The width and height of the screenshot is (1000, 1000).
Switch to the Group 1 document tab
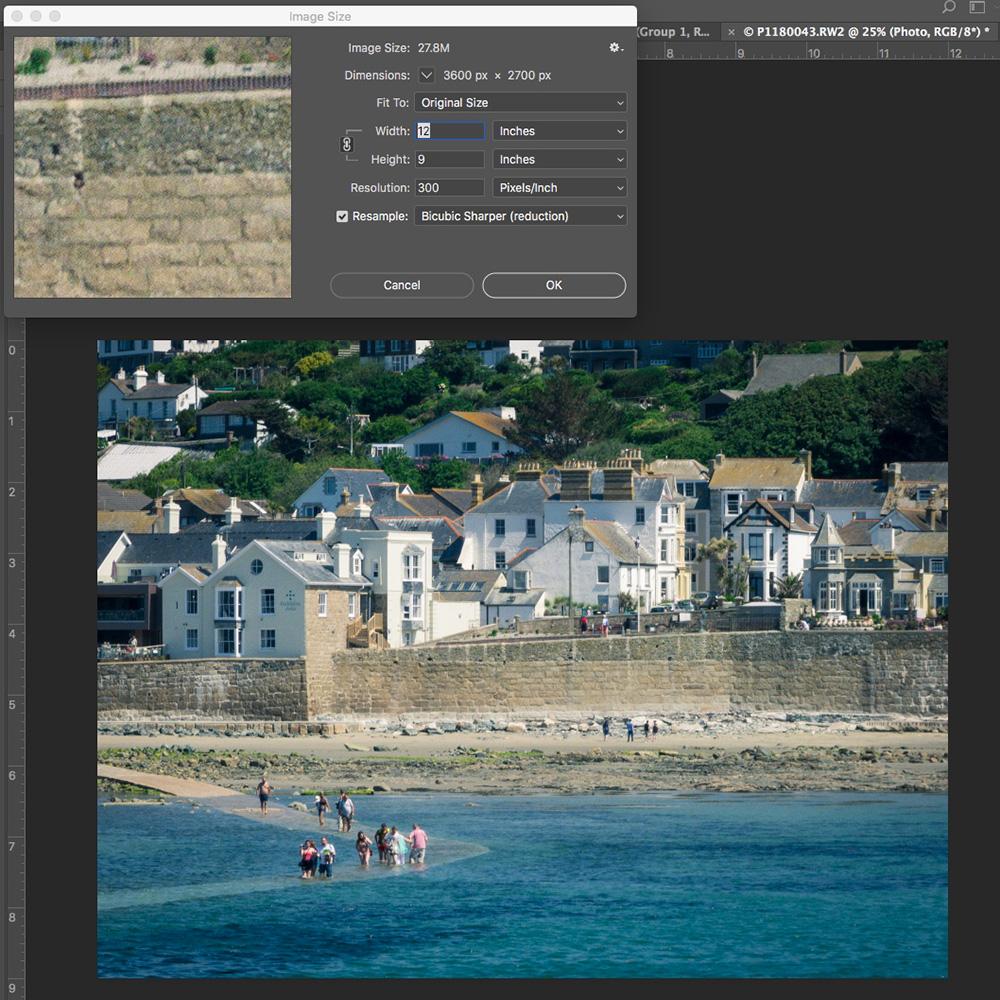pos(679,32)
